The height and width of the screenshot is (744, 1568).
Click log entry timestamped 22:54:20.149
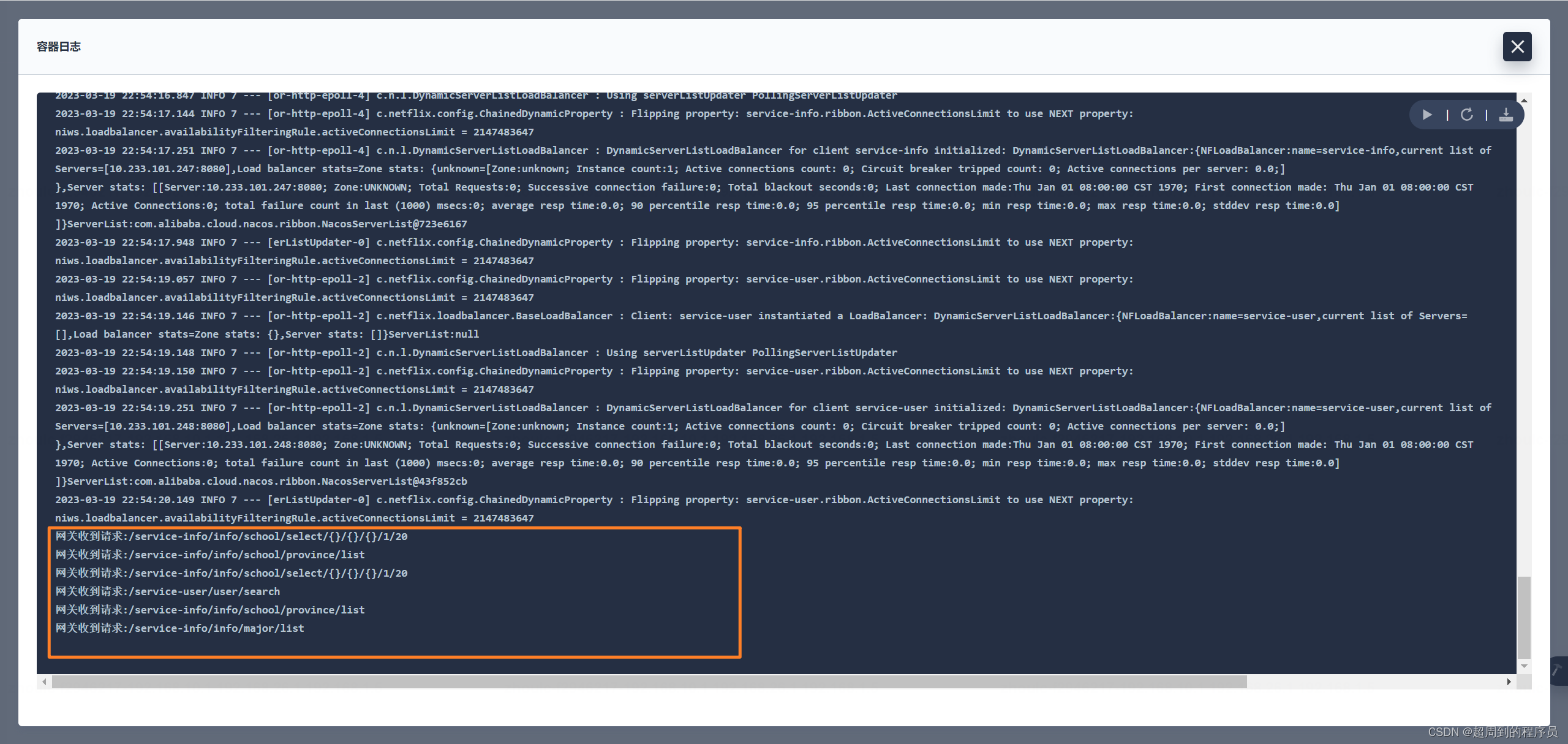[594, 499]
